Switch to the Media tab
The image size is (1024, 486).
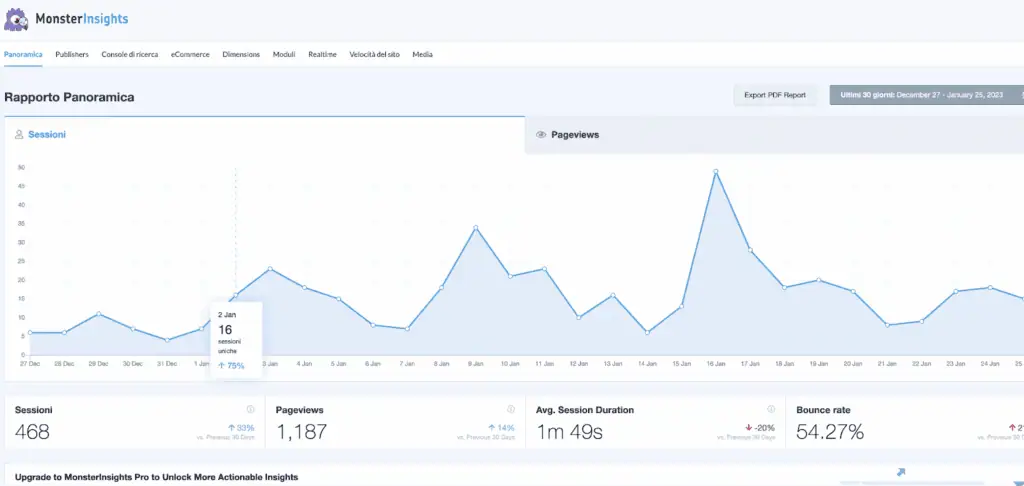tap(422, 54)
